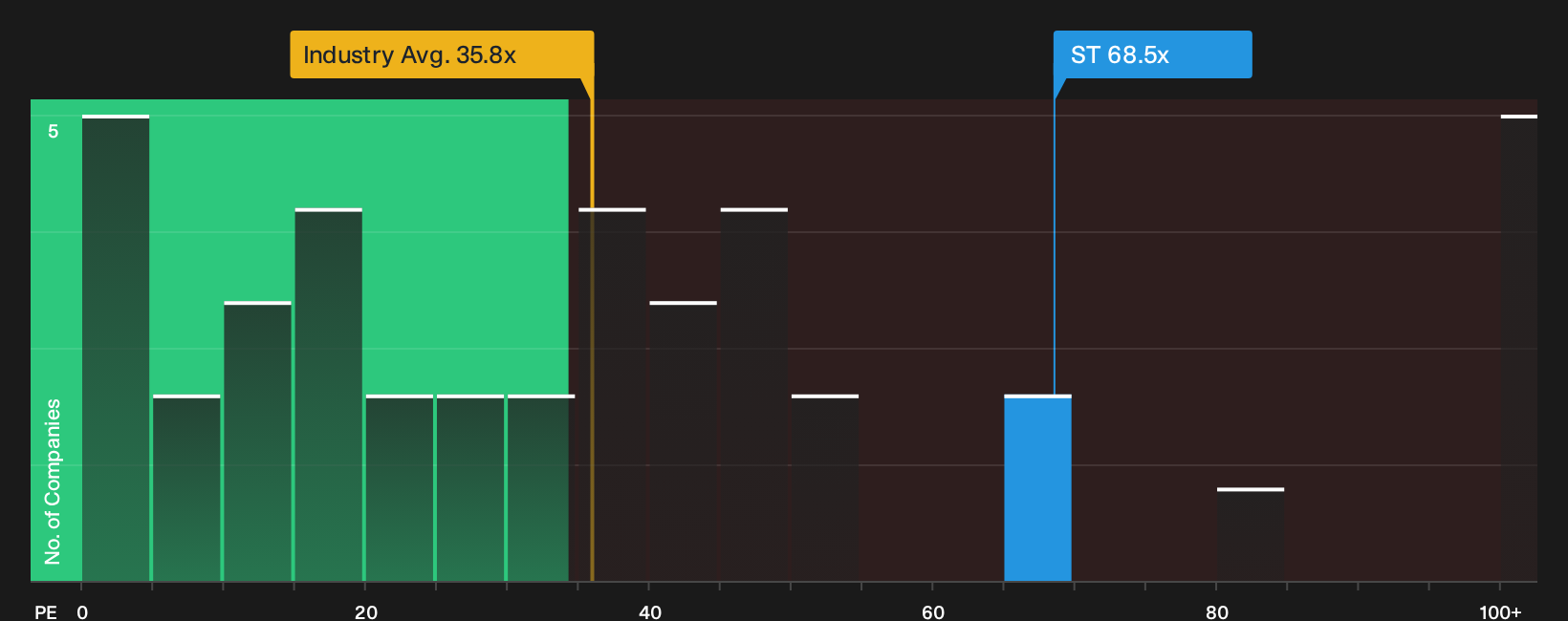The height and width of the screenshot is (621, 1568).
Task: Select the bar at PE 25-30
Action: (x=470, y=488)
